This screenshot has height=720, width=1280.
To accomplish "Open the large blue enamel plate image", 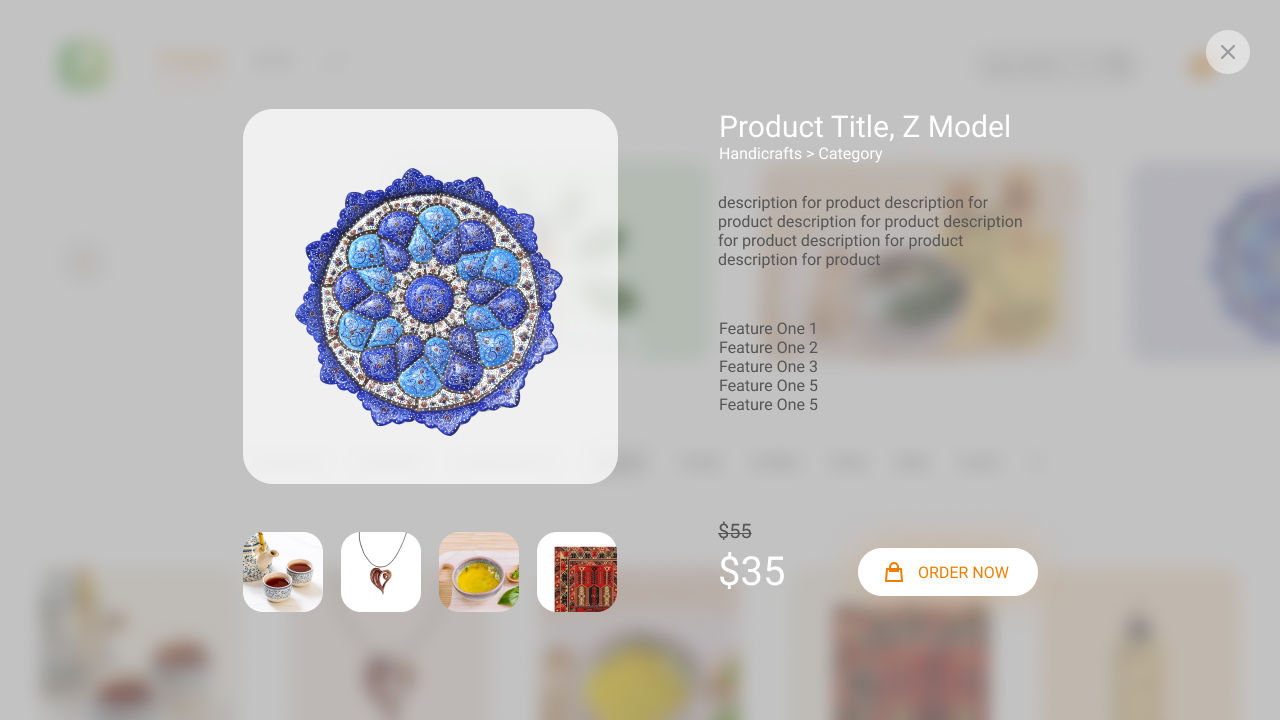I will coord(430,296).
